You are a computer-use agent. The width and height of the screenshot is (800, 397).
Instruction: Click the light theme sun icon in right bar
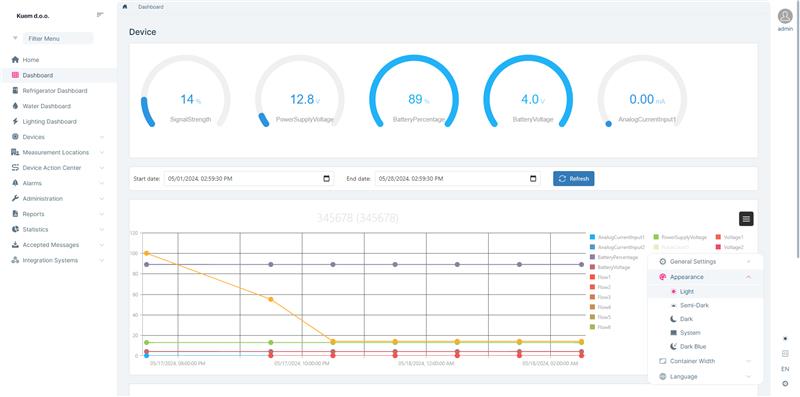[x=785, y=339]
